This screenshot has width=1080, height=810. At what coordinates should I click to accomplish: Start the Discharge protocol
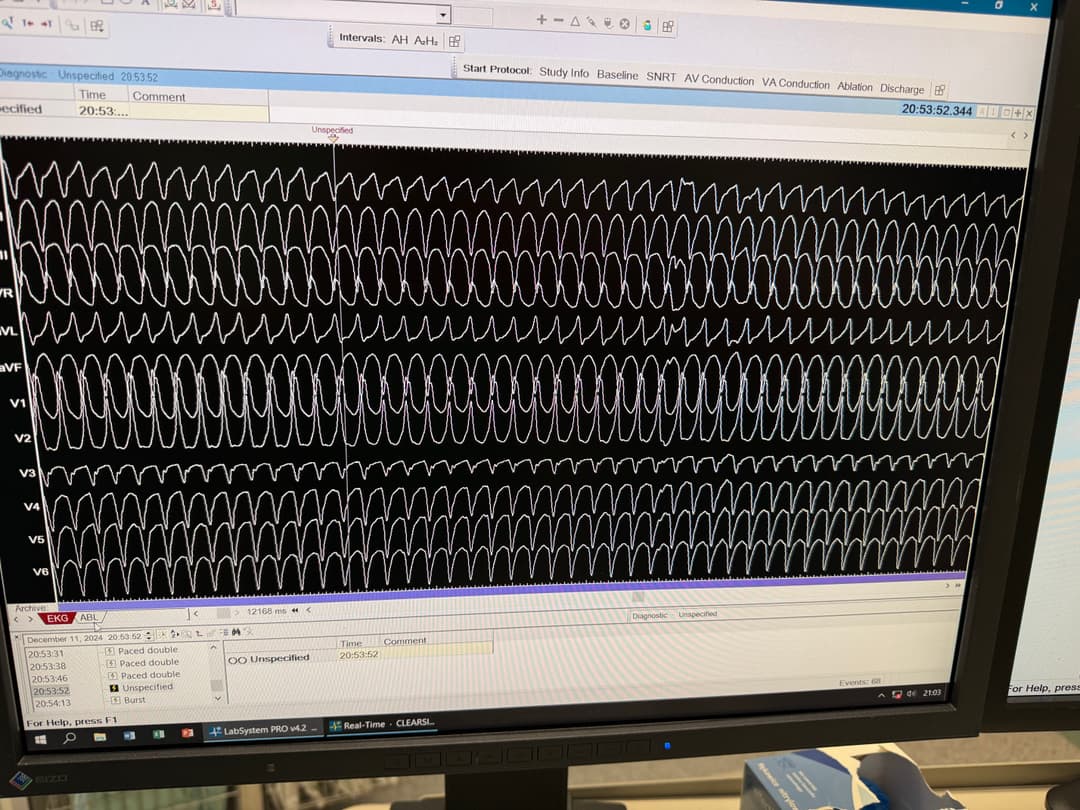click(902, 88)
